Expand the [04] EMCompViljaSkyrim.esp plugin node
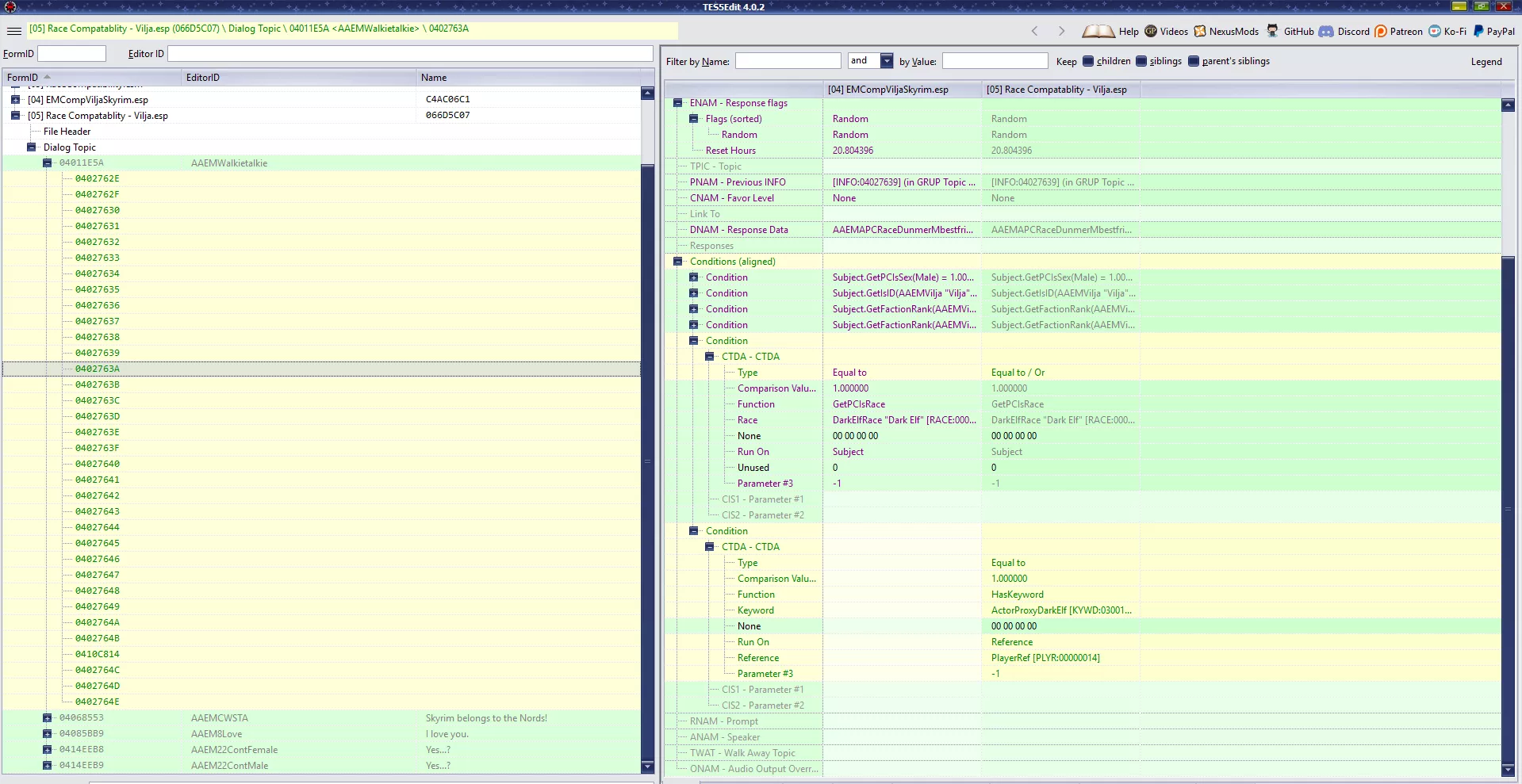This screenshot has height=784, width=1522. [15, 100]
